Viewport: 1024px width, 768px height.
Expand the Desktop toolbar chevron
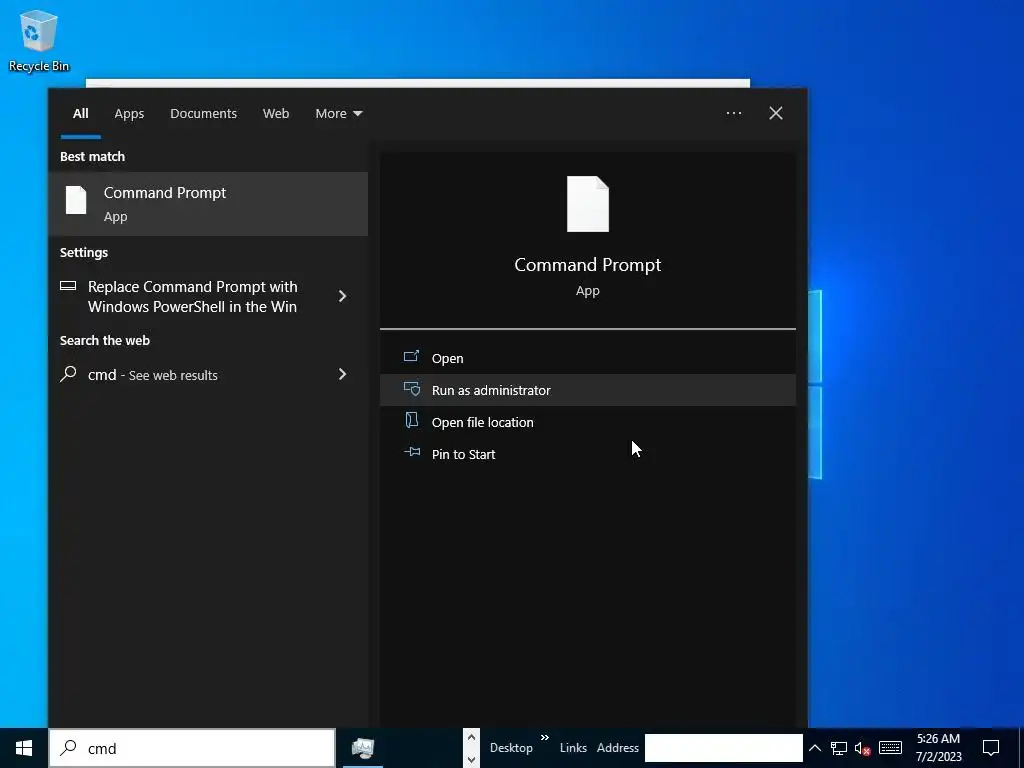click(545, 738)
